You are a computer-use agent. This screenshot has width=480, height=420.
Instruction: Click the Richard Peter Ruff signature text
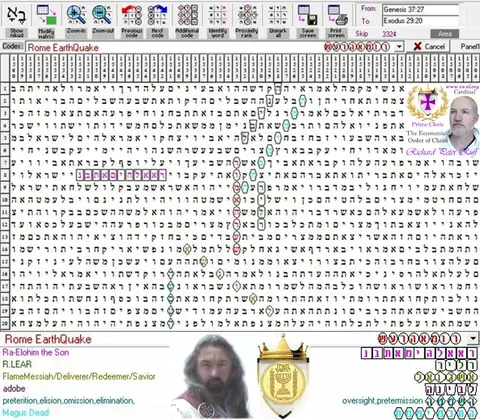coord(442,152)
